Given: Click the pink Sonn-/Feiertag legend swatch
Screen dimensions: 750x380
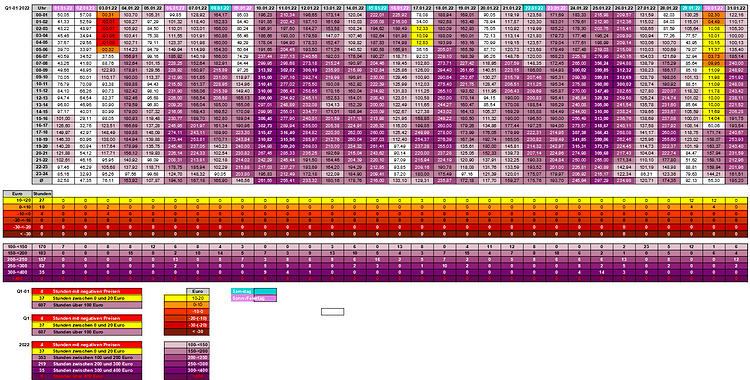Looking at the screenshot, I should pos(265,298).
